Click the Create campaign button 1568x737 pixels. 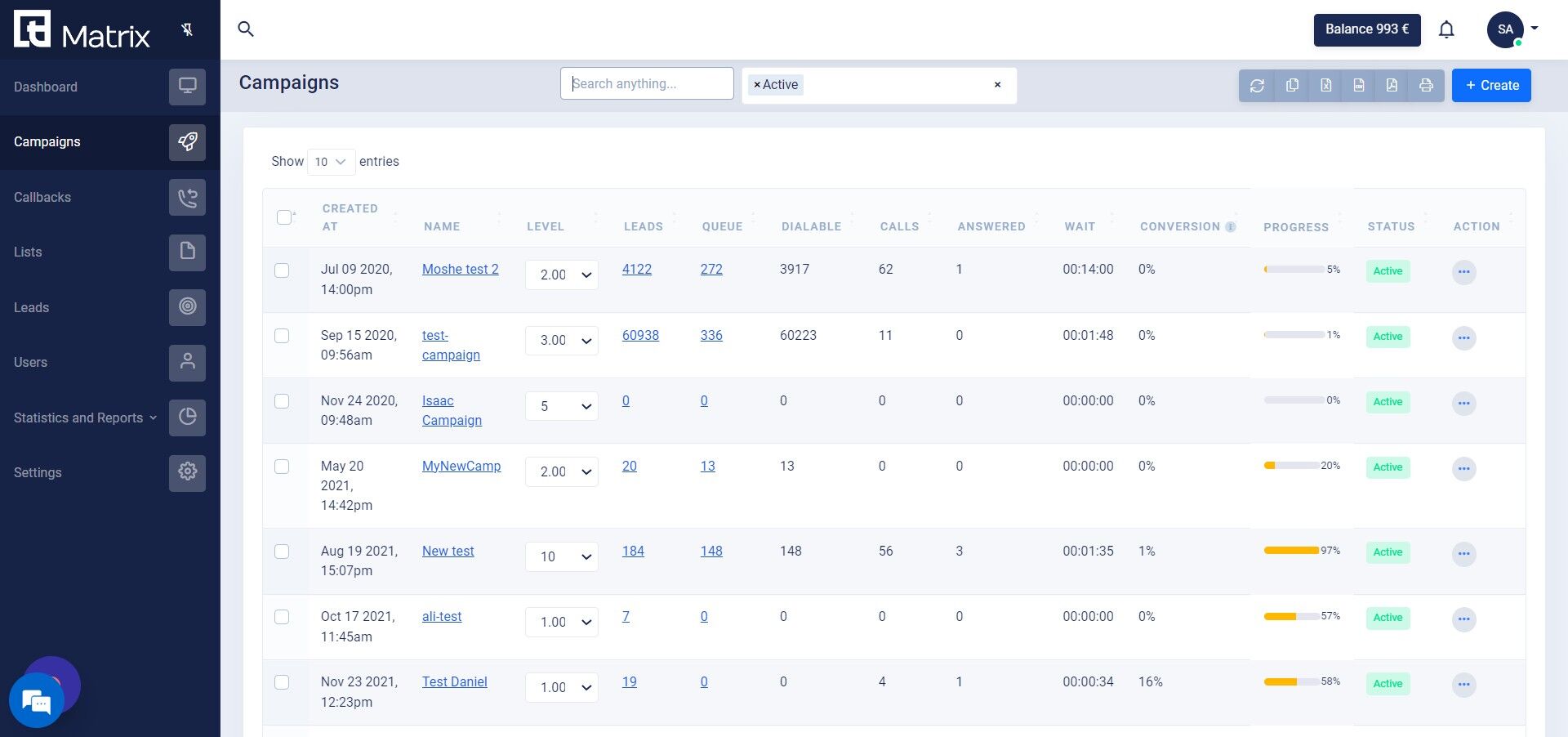[x=1491, y=86]
